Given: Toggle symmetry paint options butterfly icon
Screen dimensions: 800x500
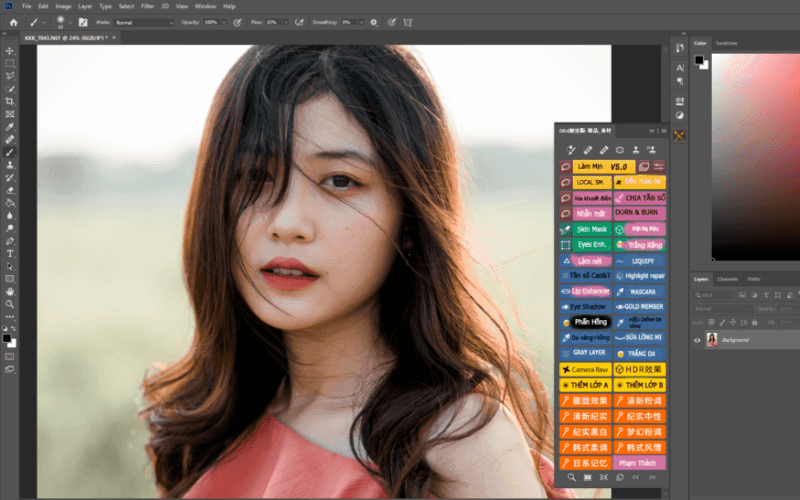Looking at the screenshot, I should click(408, 22).
